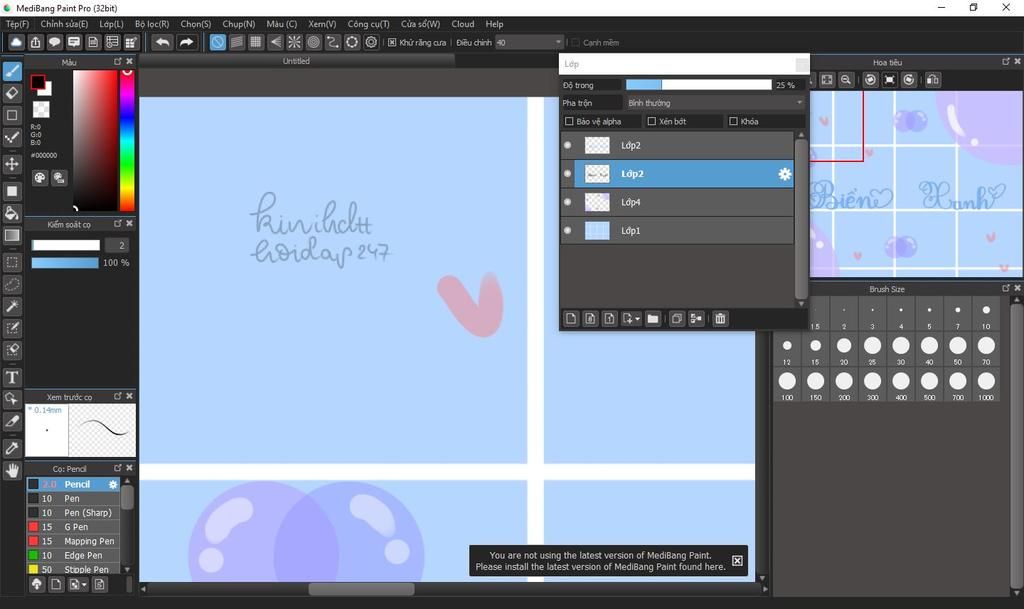Click the Redo arrow in toolbar
The height and width of the screenshot is (609, 1024).
(186, 42)
